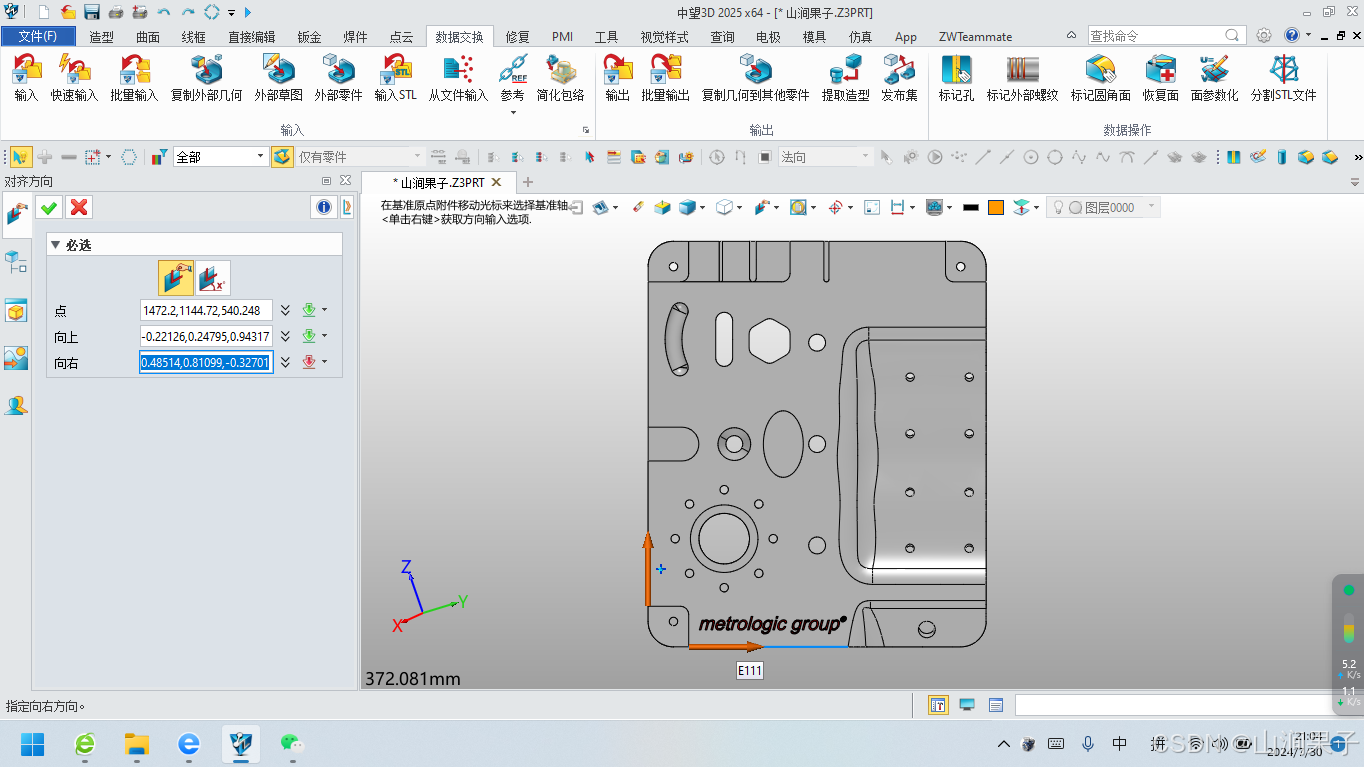Open the PMI ribbon tab
This screenshot has width=1364, height=767.
pos(562,36)
